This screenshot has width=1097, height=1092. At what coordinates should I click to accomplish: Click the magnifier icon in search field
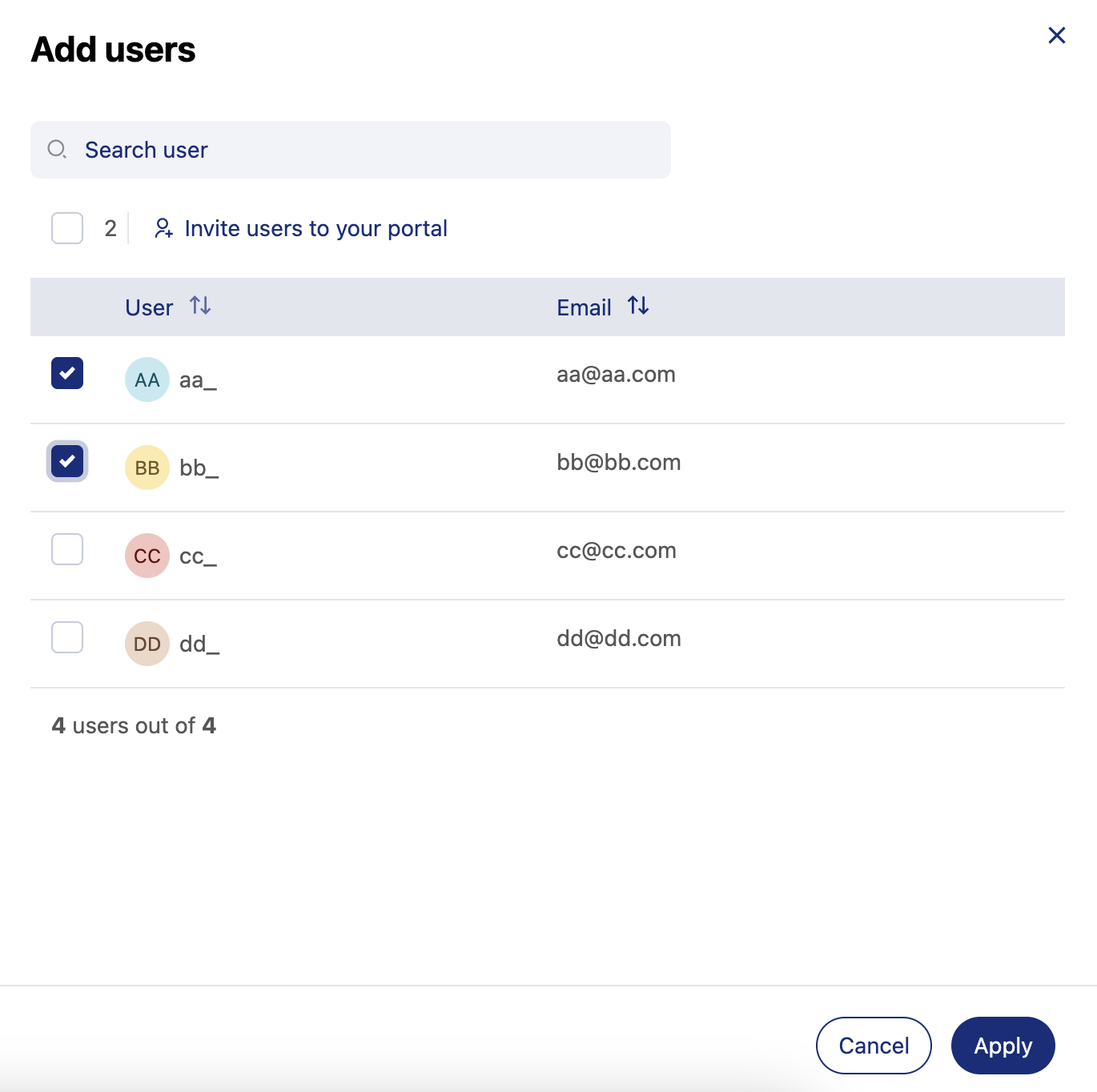[x=57, y=150]
